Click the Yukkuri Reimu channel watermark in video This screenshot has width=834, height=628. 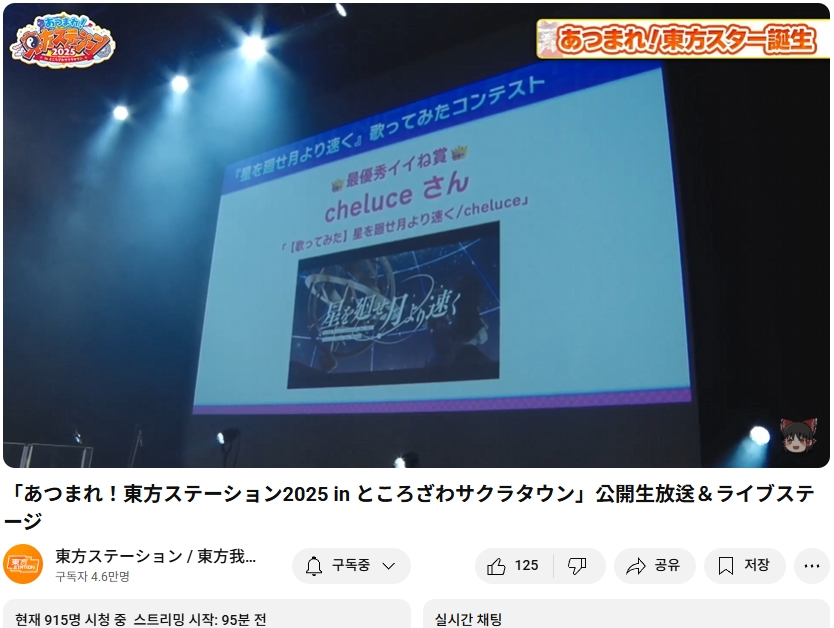click(x=798, y=435)
